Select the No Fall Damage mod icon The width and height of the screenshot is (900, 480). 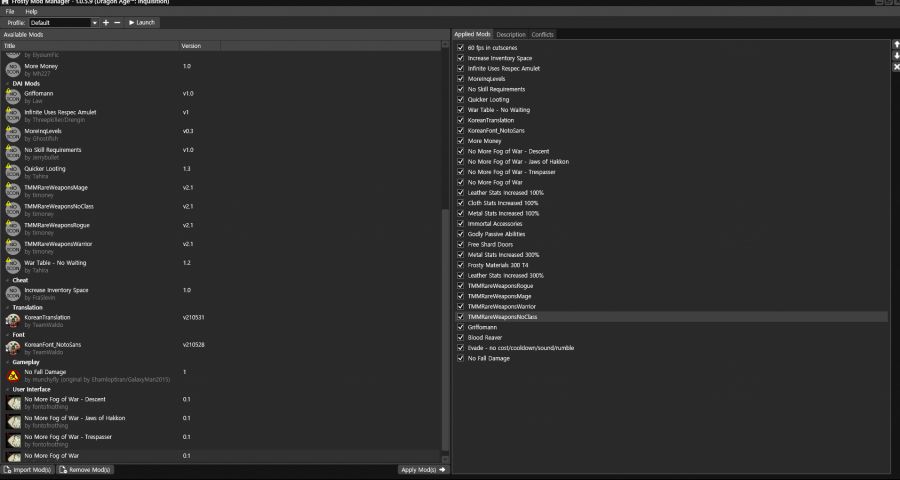[14, 375]
